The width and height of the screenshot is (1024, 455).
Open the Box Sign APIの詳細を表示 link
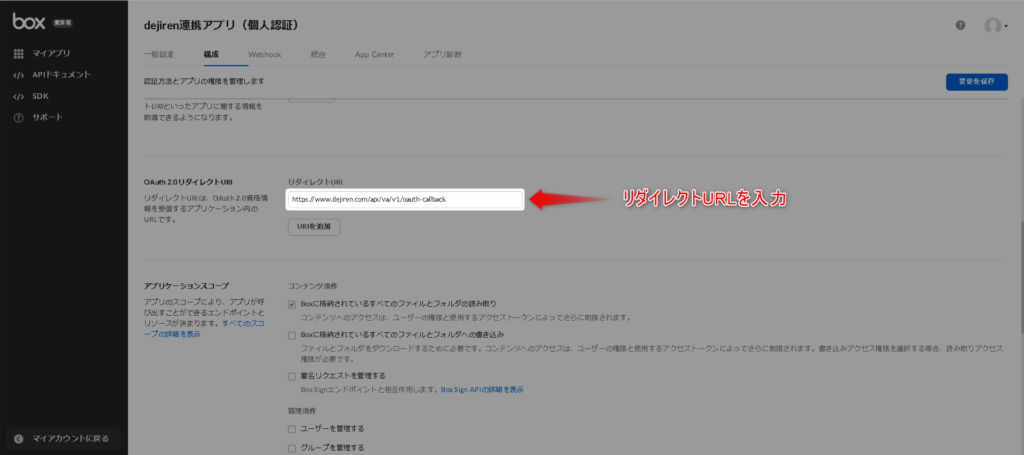(482, 390)
